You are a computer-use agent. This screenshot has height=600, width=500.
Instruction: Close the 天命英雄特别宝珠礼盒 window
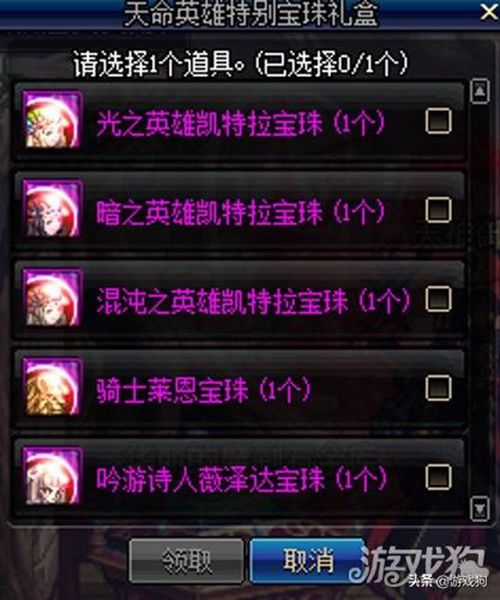489,11
